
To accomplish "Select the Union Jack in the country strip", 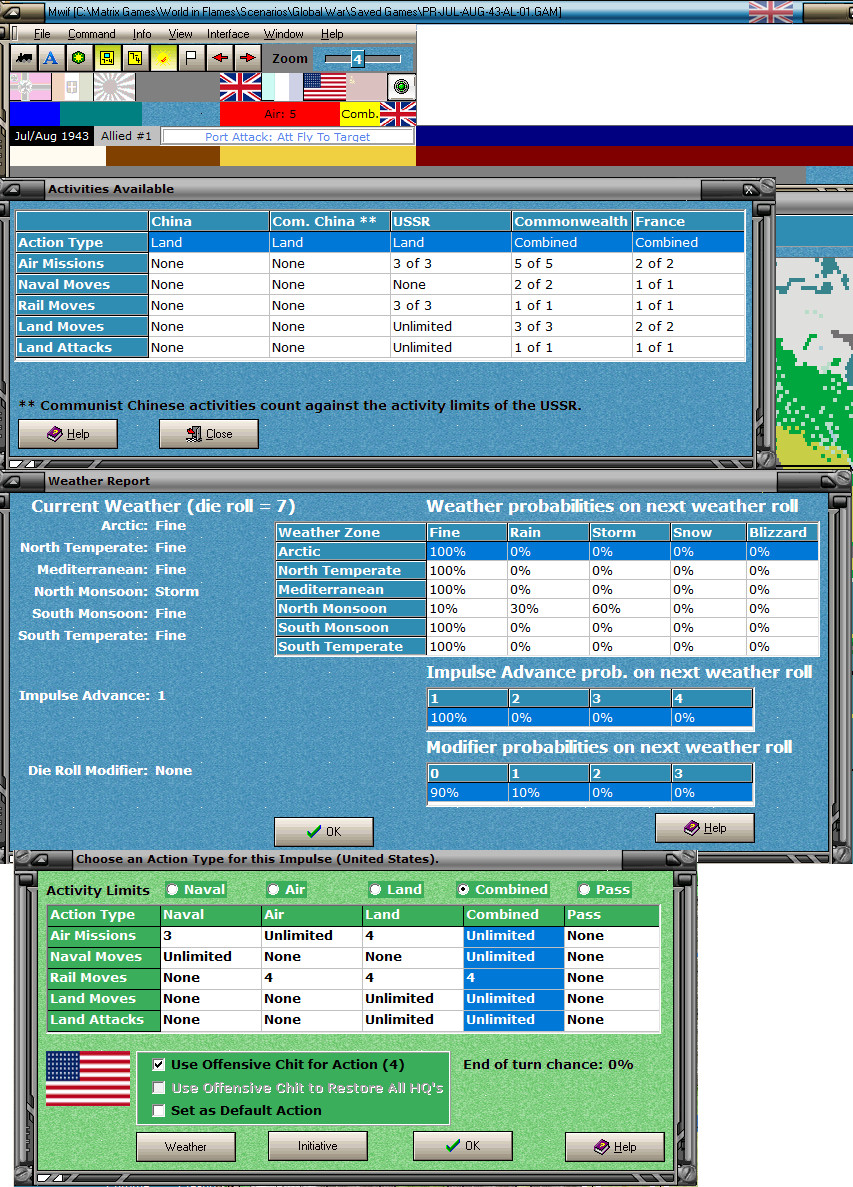I will (241, 87).
